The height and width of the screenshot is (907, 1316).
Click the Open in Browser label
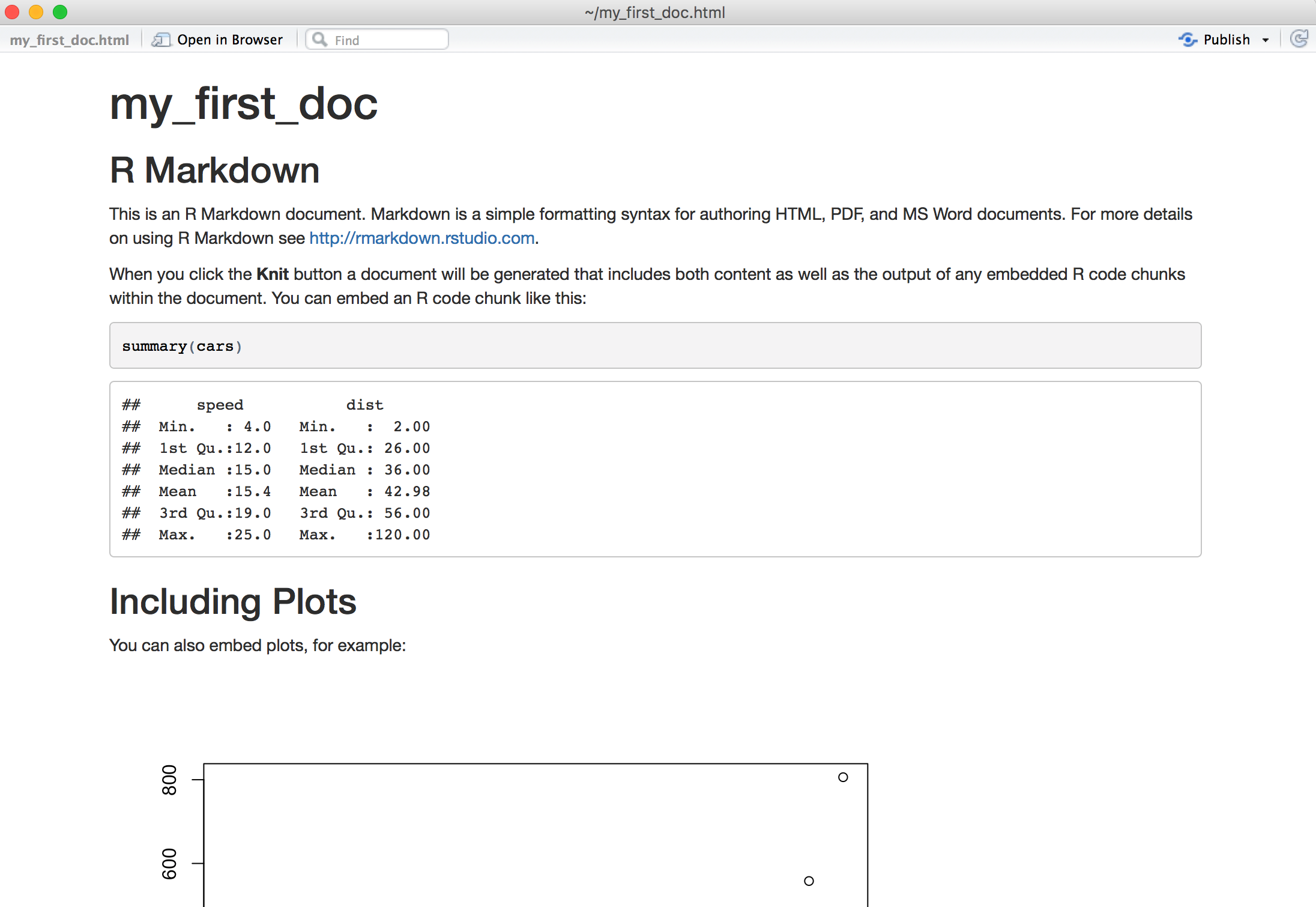point(229,40)
